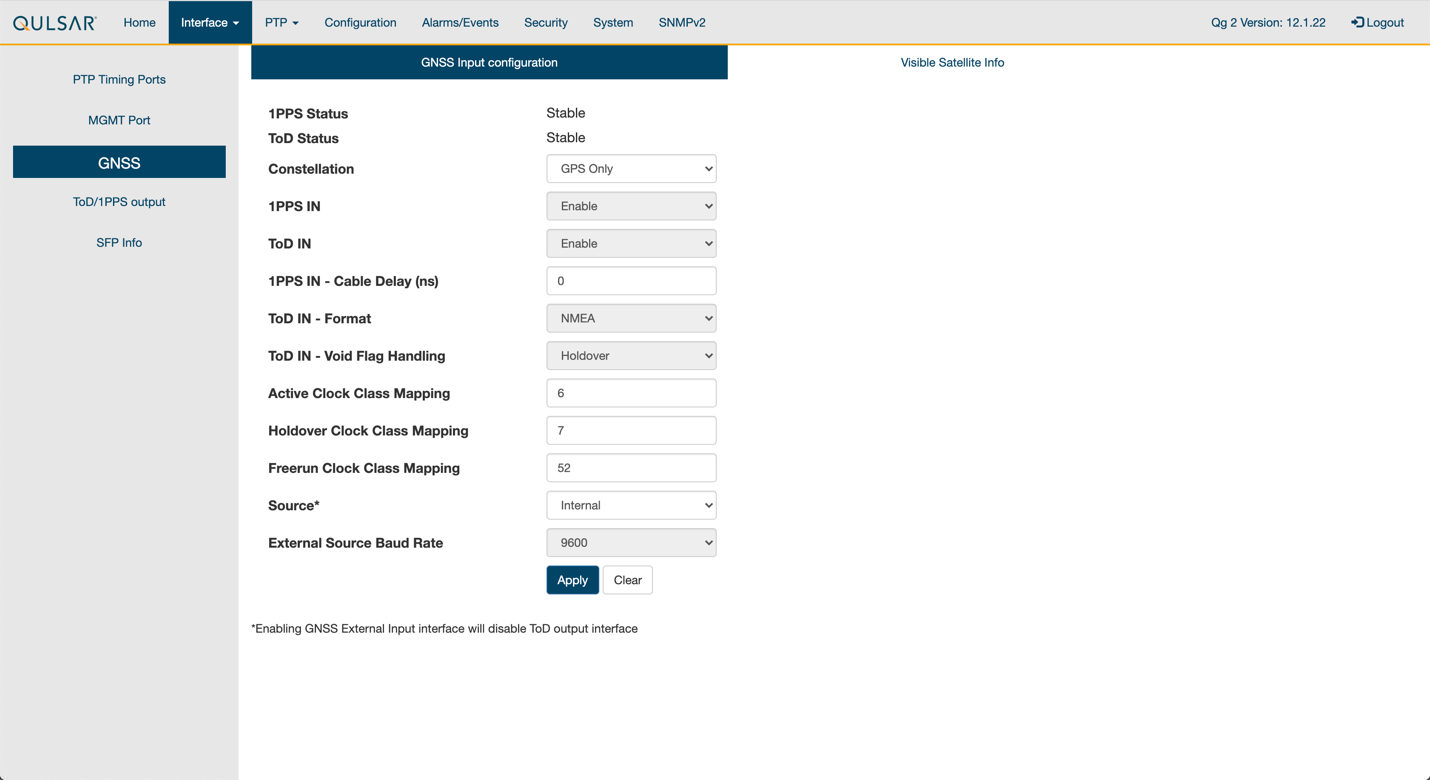Select GNSS Input configuration tab
The height and width of the screenshot is (780, 1430).
[x=489, y=62]
